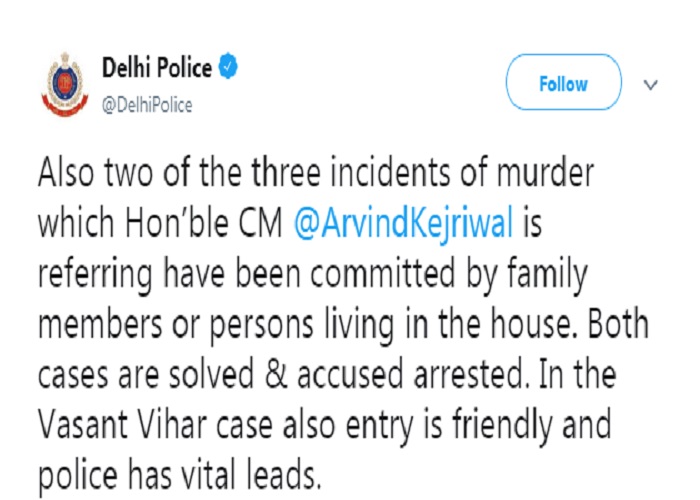Click the word 'is' after the mention

[533, 222]
